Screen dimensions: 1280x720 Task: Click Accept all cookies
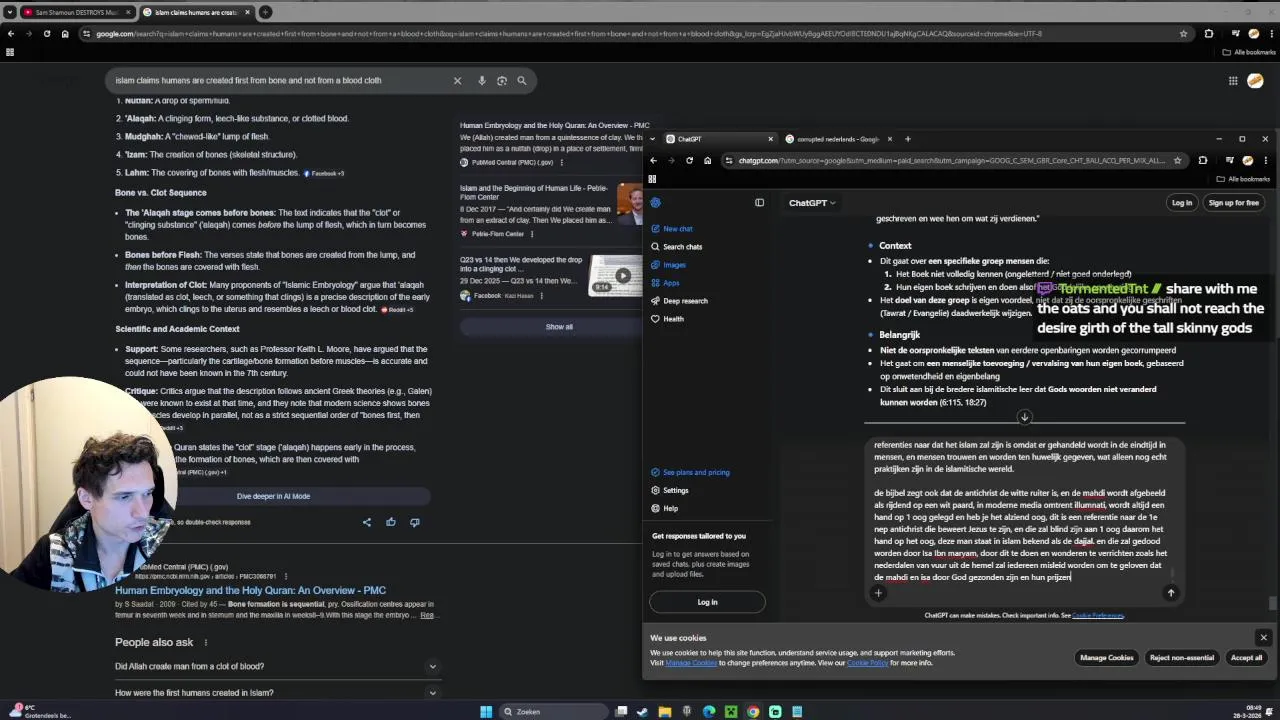tap(1246, 657)
